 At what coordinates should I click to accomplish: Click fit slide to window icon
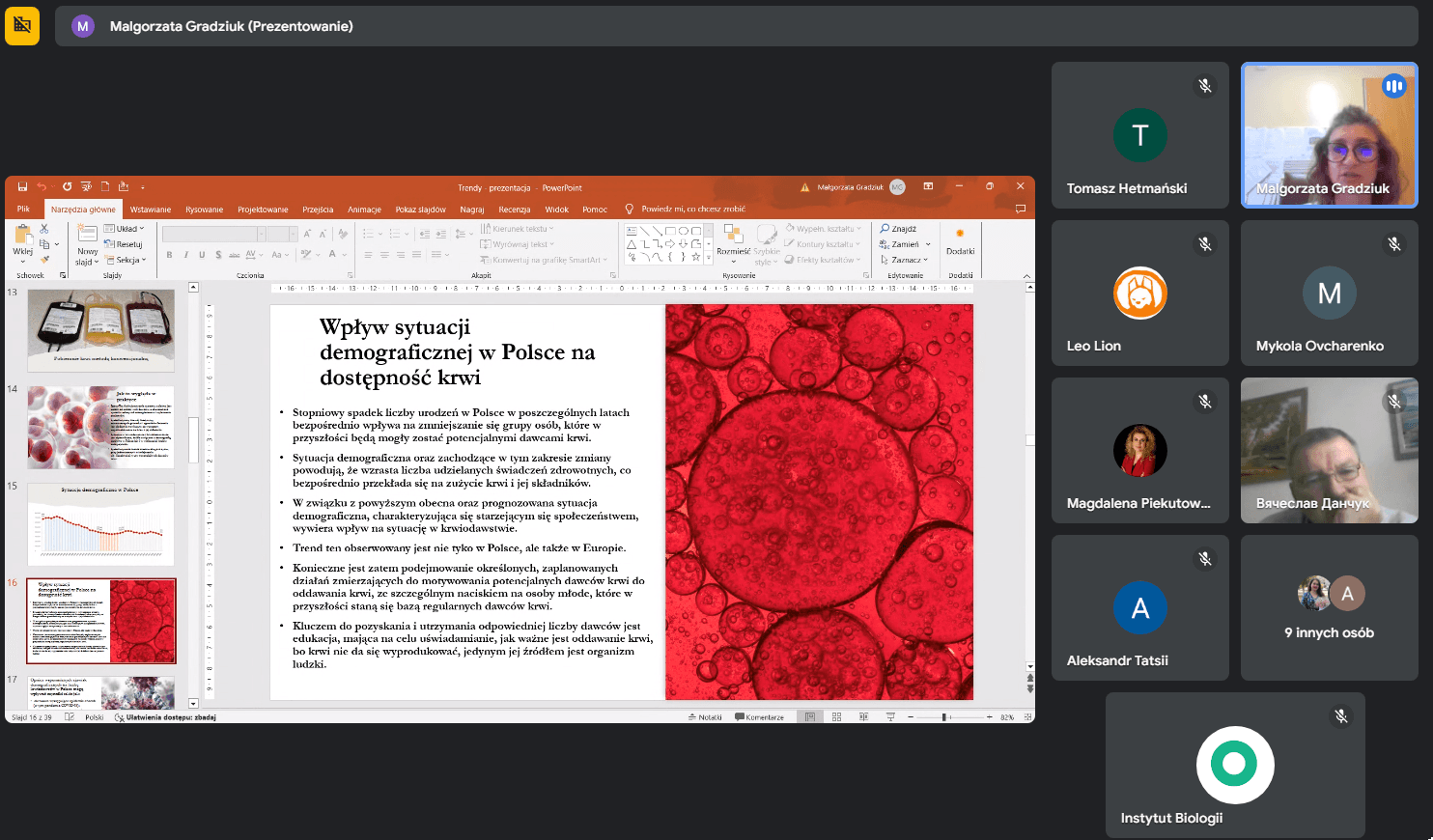1027,717
